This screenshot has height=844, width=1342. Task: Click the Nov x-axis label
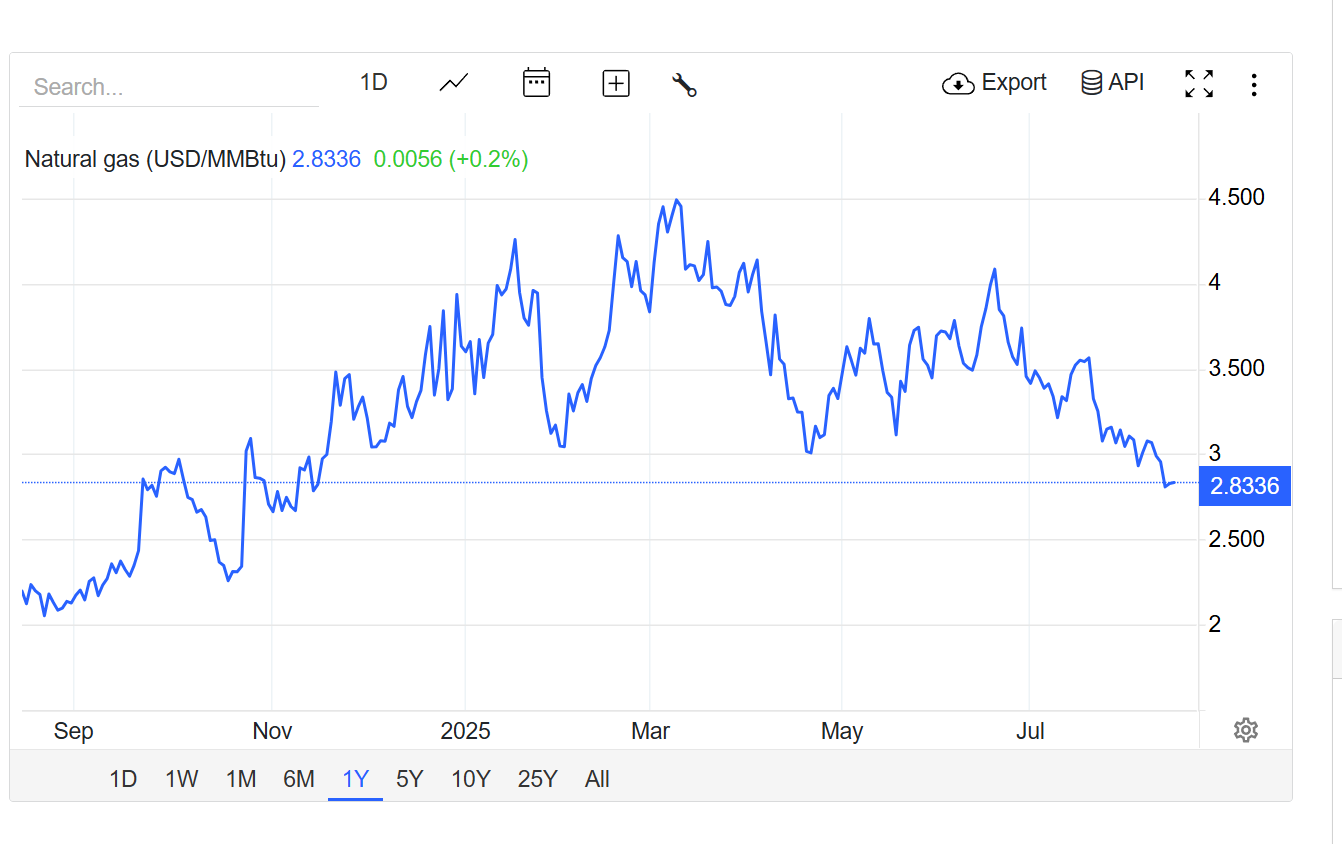tap(272, 731)
